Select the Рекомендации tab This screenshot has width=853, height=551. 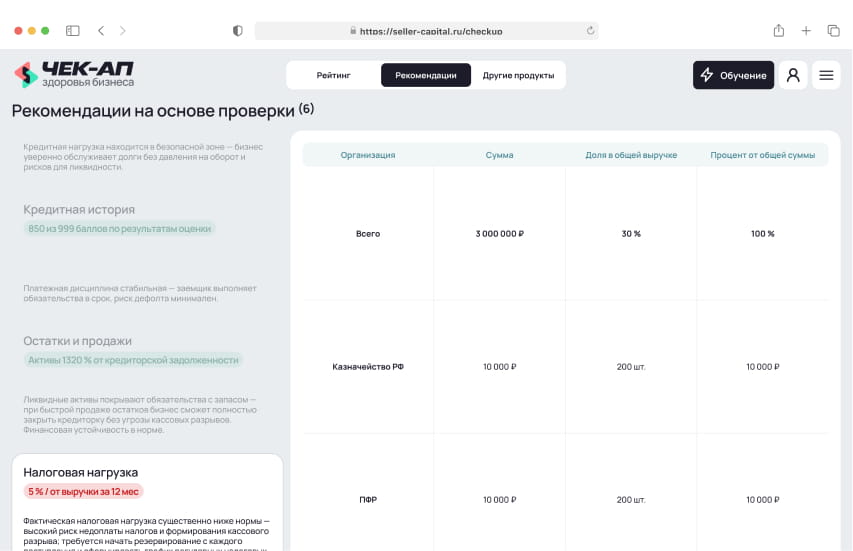click(426, 75)
